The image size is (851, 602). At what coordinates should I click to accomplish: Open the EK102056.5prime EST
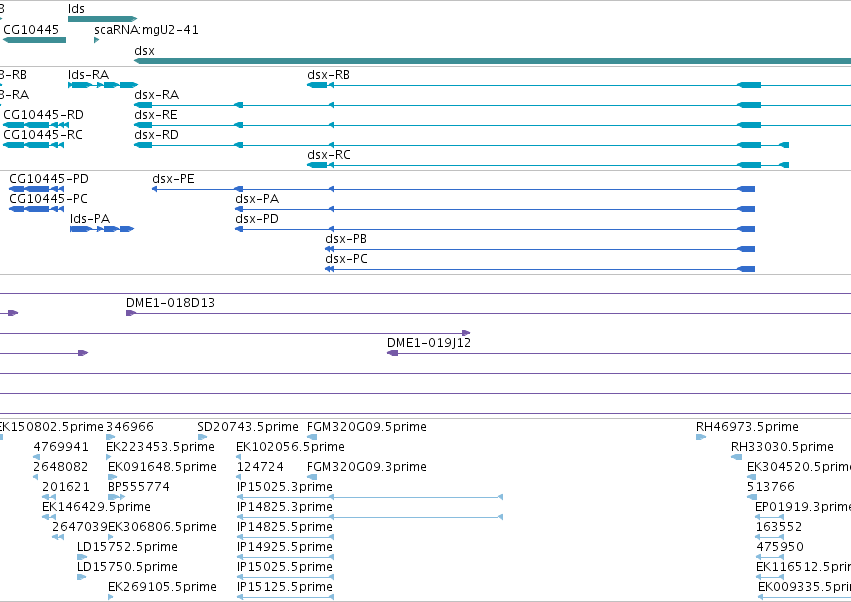tap(239, 457)
